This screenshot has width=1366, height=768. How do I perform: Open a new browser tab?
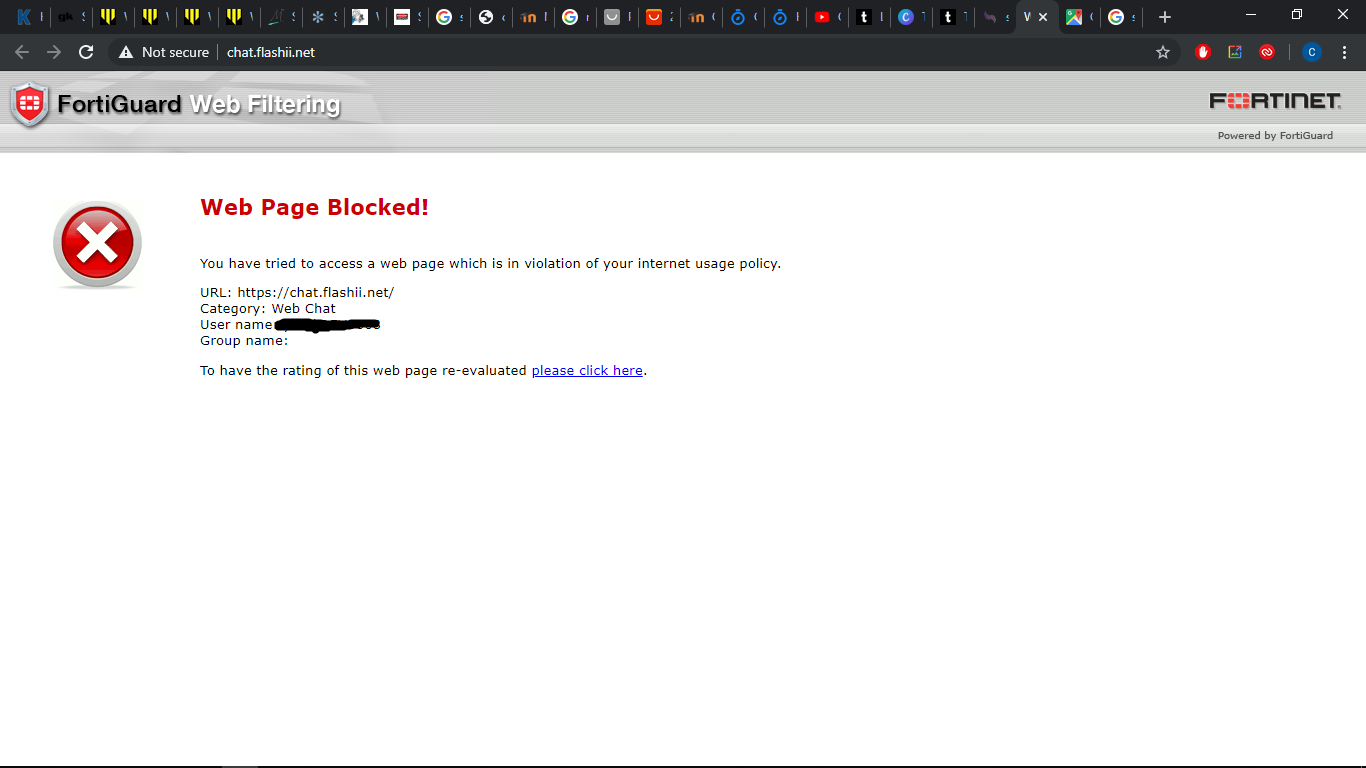click(1164, 17)
